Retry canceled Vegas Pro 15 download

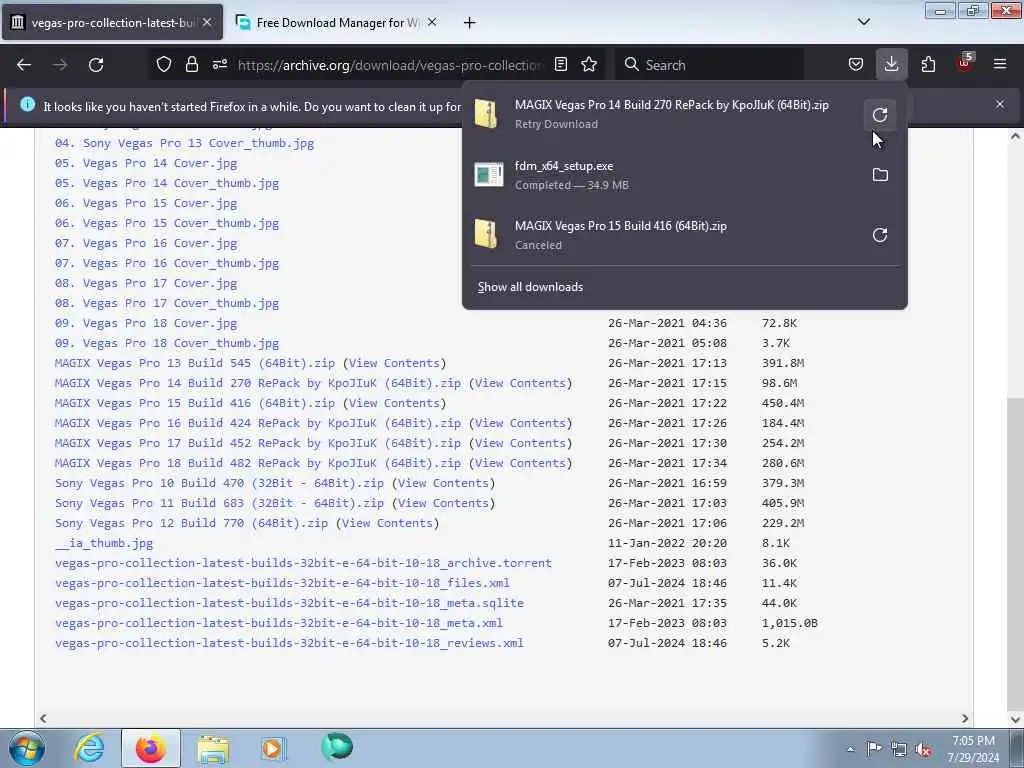point(880,235)
